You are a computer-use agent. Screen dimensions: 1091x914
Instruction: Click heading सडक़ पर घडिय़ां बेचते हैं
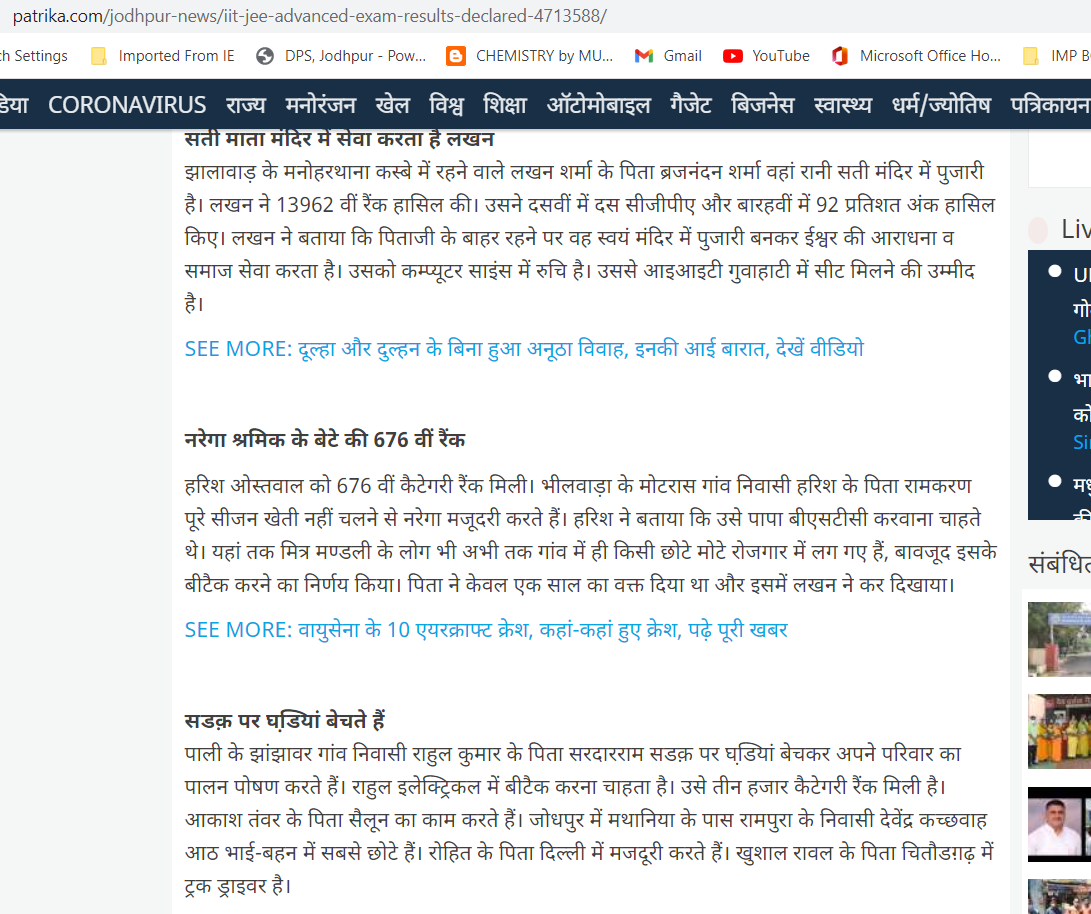pos(285,721)
